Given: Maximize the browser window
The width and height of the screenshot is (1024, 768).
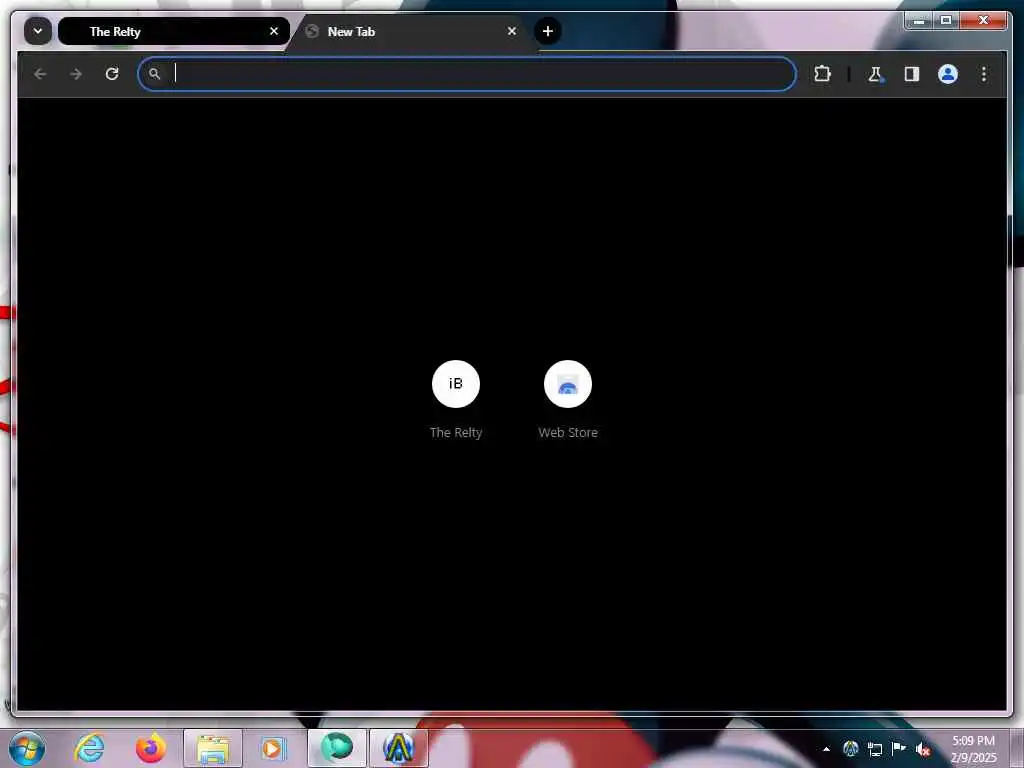Looking at the screenshot, I should 946,20.
